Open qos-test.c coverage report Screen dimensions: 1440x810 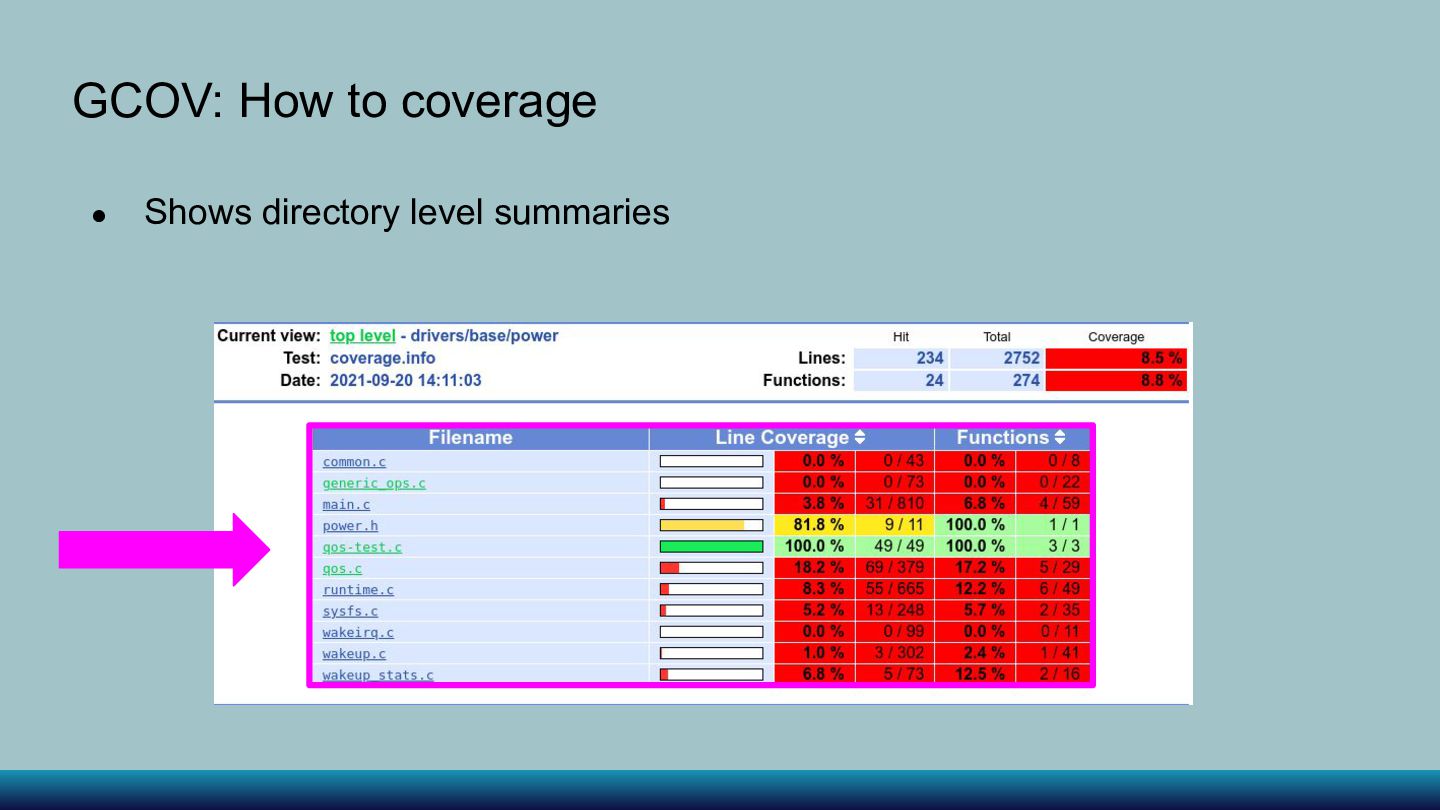[x=362, y=547]
